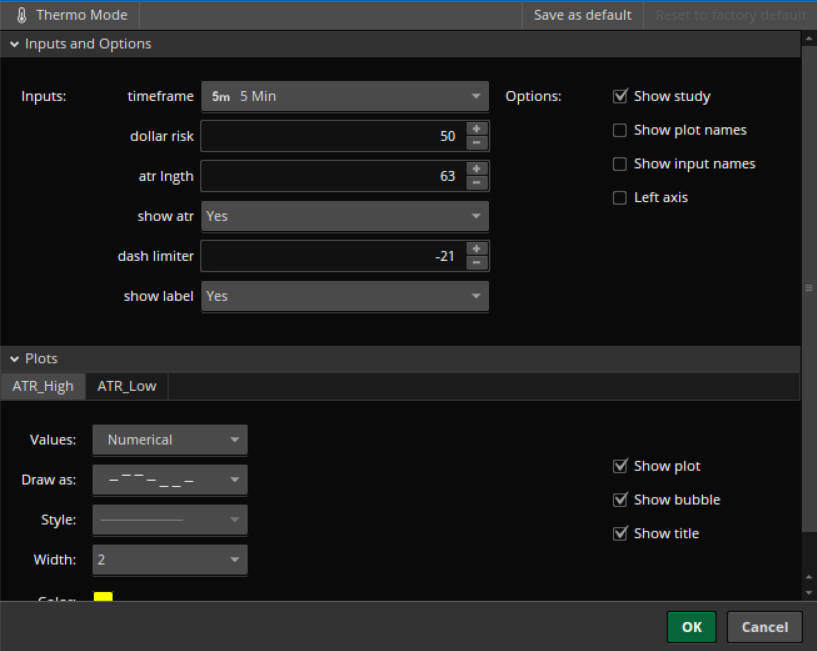Click the scrollbar up arrow at top

809,39
